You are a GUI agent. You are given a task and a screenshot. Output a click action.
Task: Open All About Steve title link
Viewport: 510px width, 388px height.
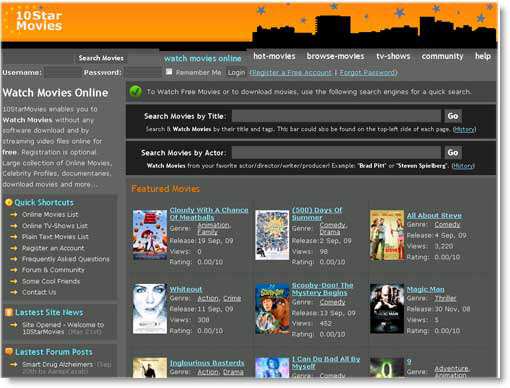(x=434, y=215)
